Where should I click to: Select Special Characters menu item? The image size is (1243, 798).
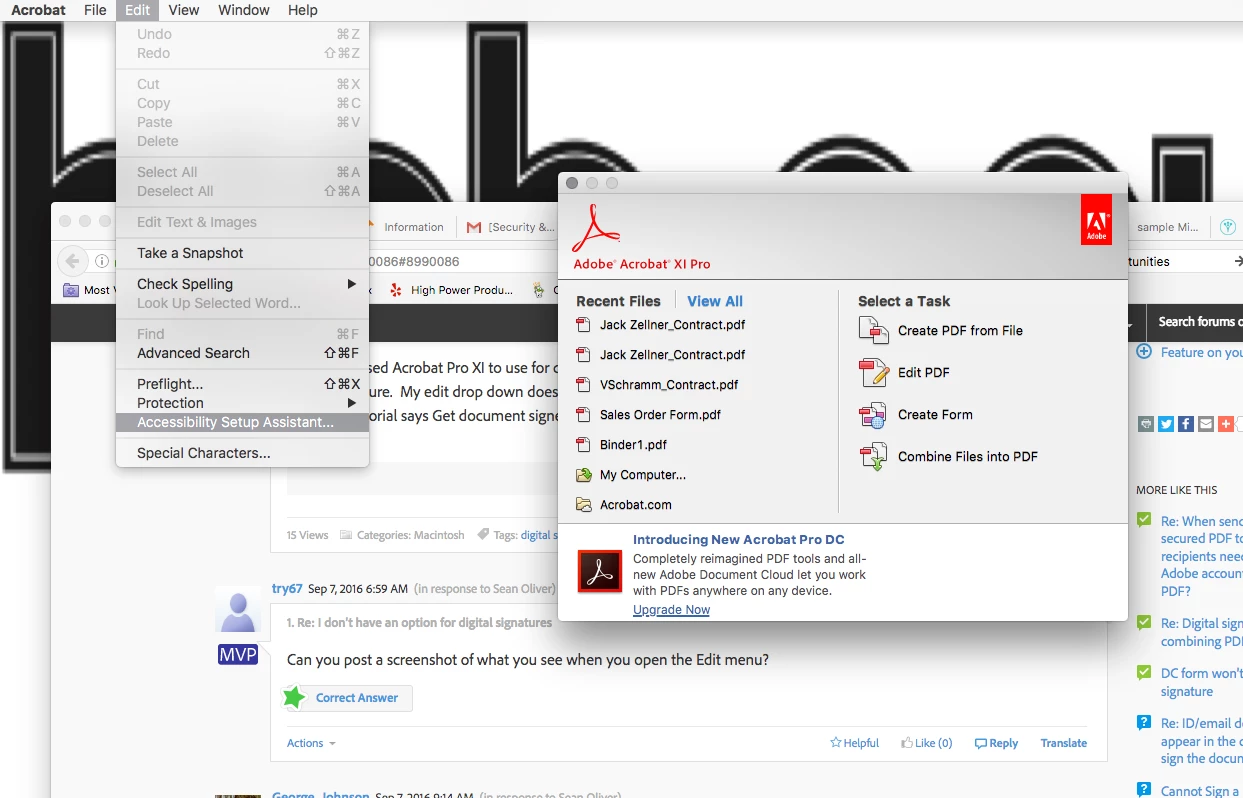click(x=242, y=453)
